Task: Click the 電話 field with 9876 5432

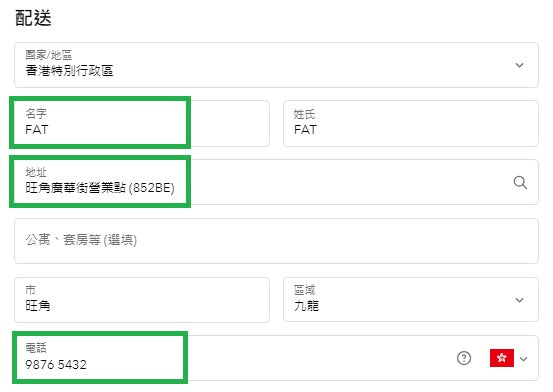Action: point(276,358)
